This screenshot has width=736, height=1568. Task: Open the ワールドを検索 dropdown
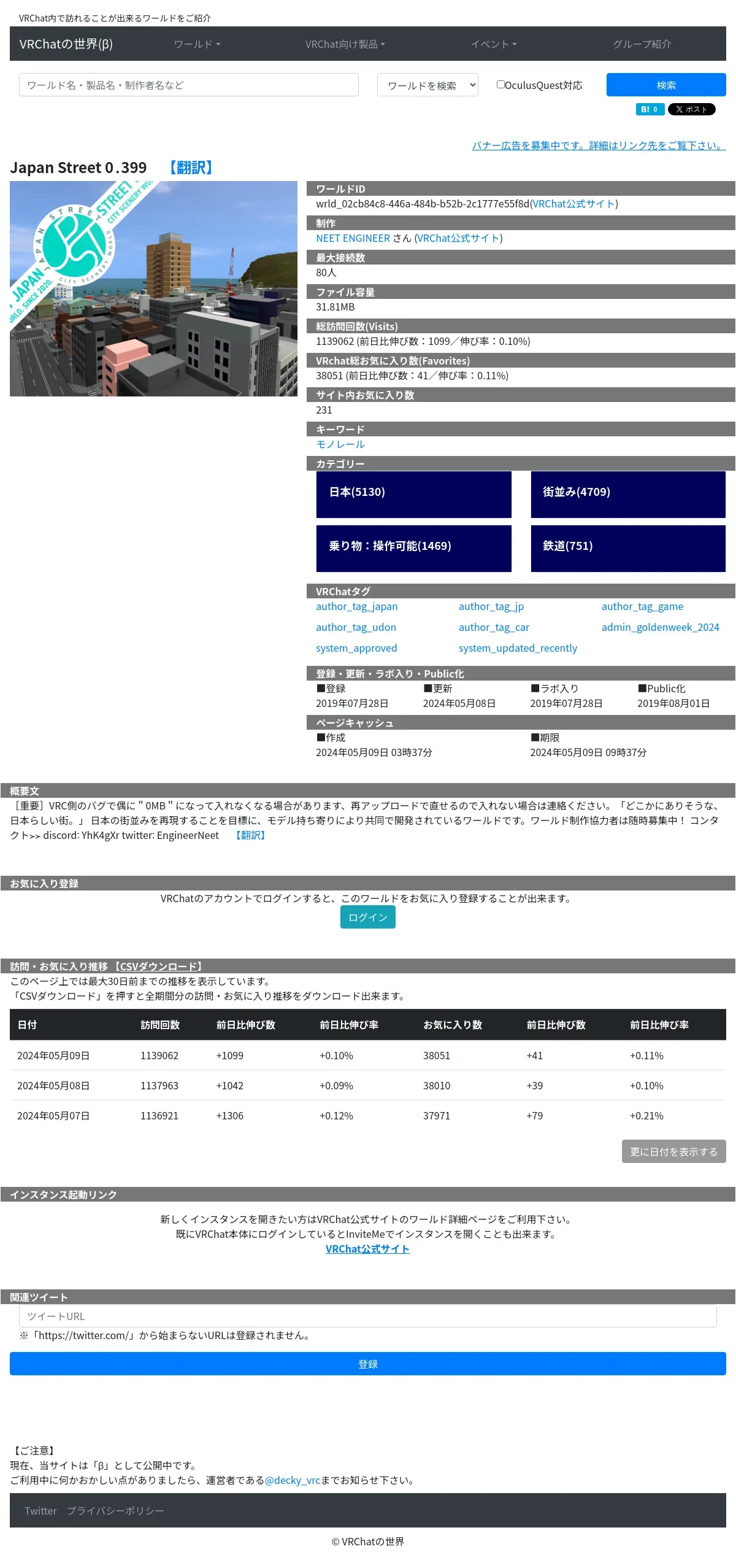click(427, 85)
